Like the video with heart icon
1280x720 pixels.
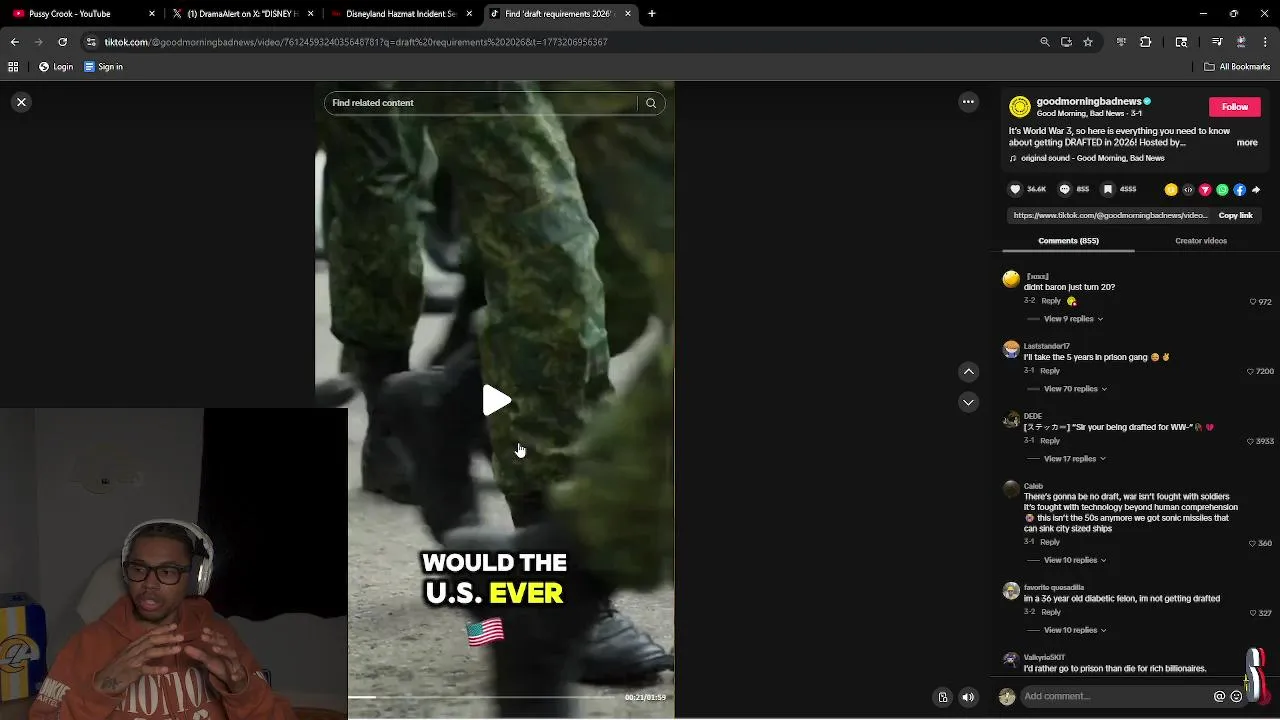(1015, 189)
